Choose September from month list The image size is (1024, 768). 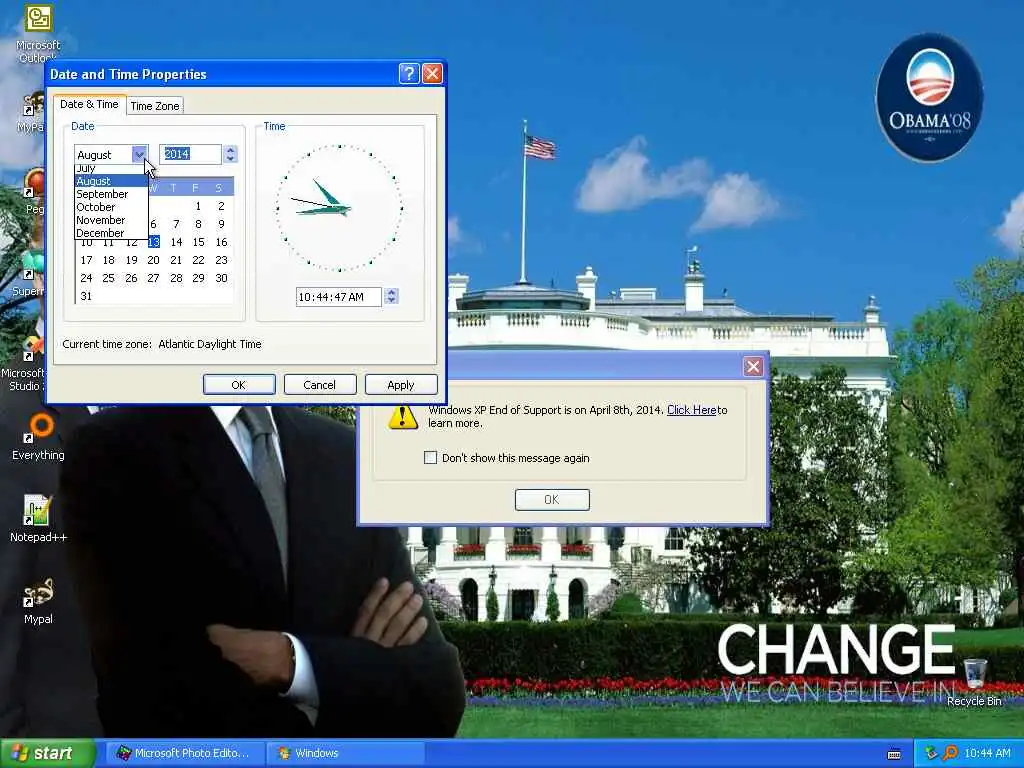[111, 194]
